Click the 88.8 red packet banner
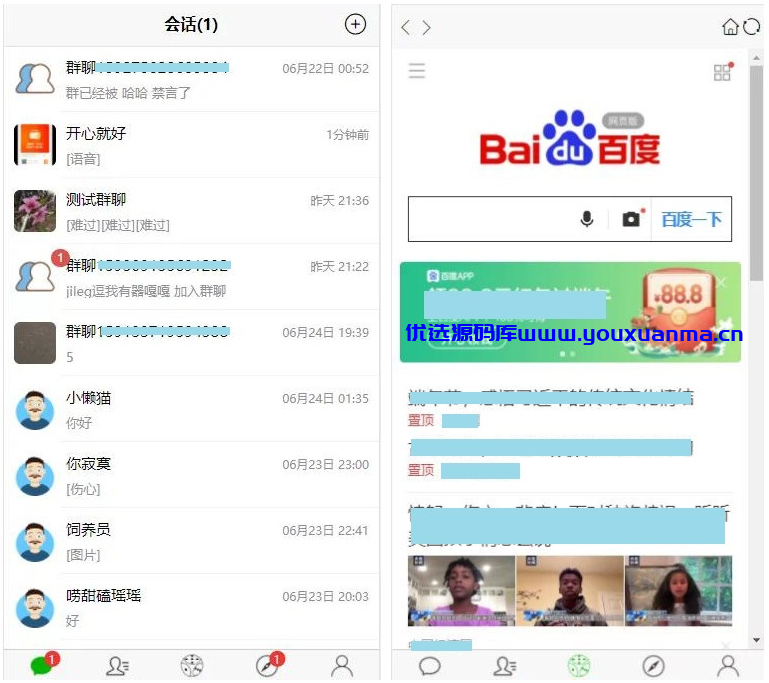769x683 pixels. (x=570, y=312)
